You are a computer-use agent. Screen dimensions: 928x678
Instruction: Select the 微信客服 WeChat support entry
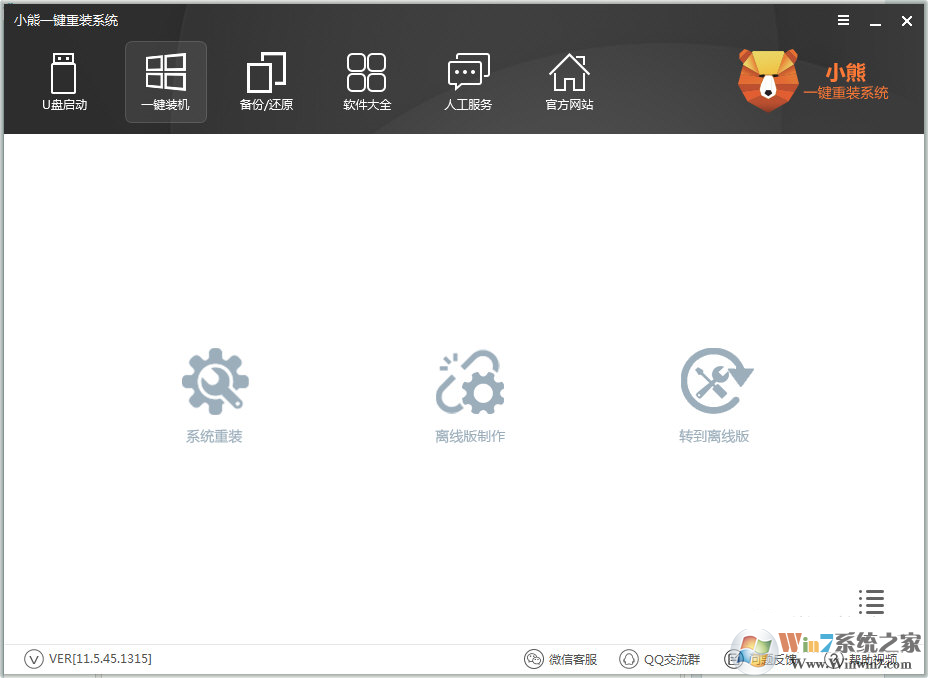coord(563,658)
